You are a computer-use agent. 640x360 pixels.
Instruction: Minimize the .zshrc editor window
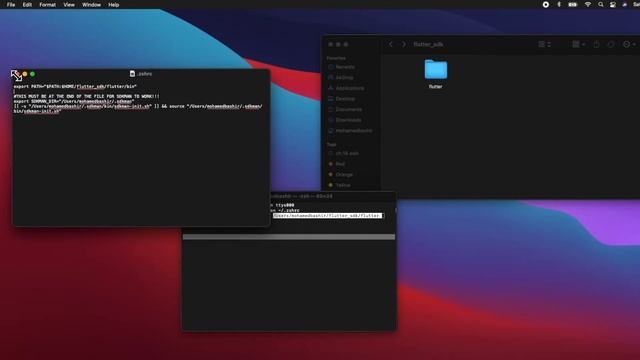tap(25, 74)
